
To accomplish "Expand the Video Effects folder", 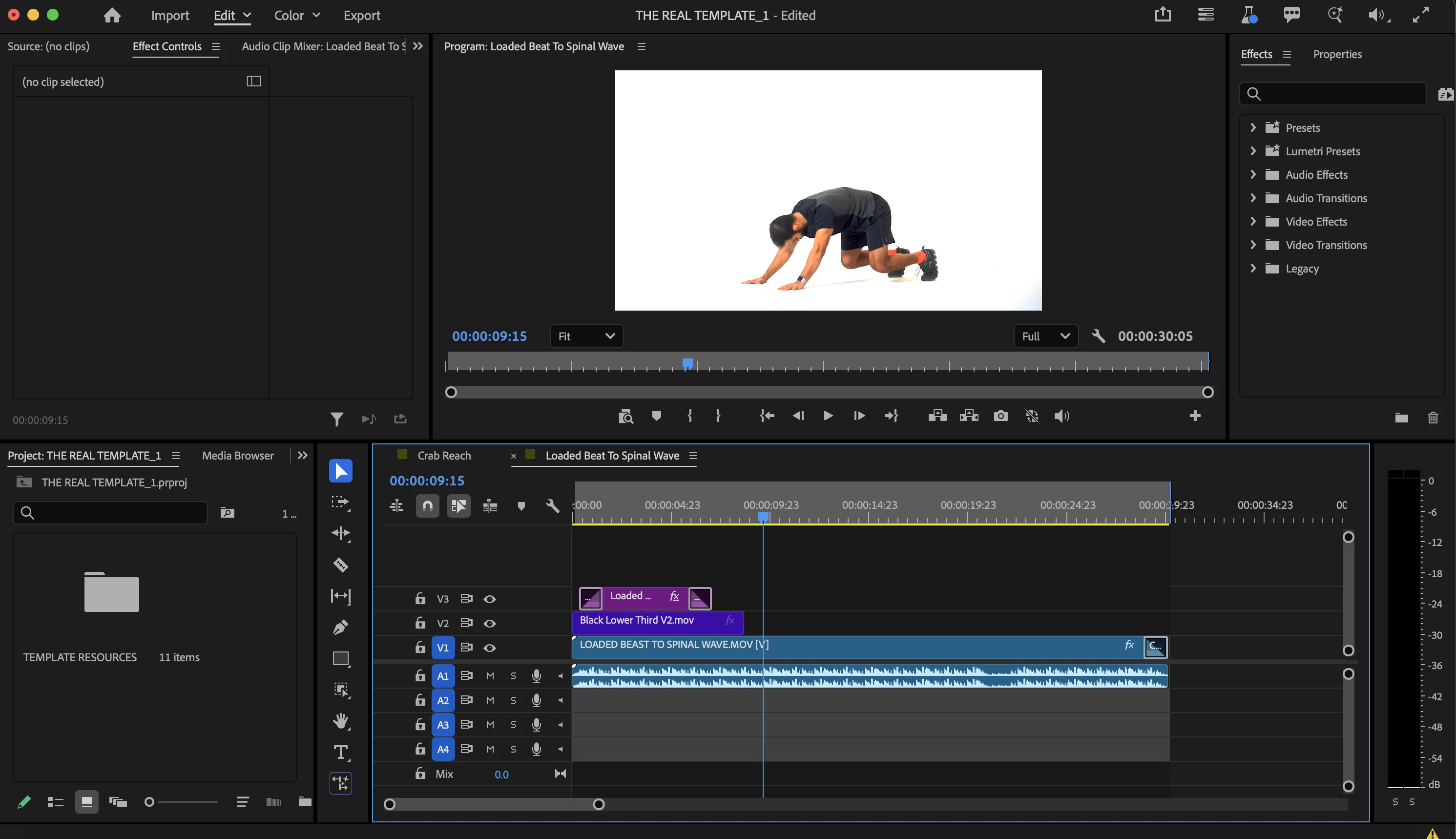I will (x=1253, y=221).
